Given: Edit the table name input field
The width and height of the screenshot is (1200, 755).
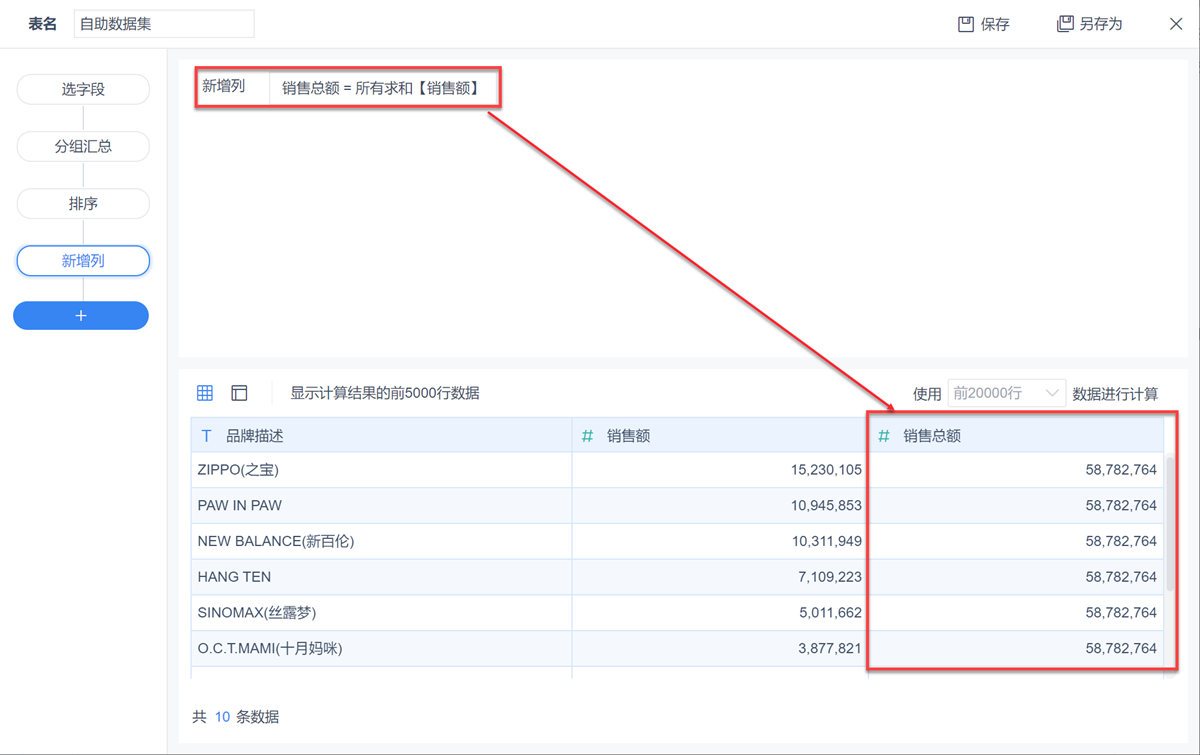Looking at the screenshot, I should pyautogui.click(x=164, y=24).
